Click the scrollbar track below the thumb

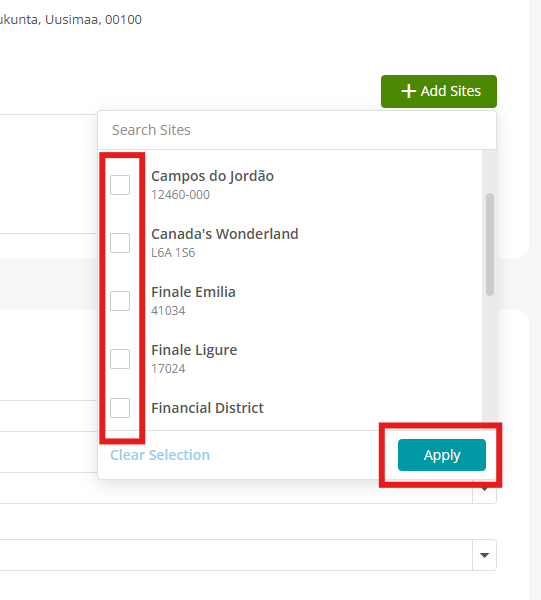490,362
